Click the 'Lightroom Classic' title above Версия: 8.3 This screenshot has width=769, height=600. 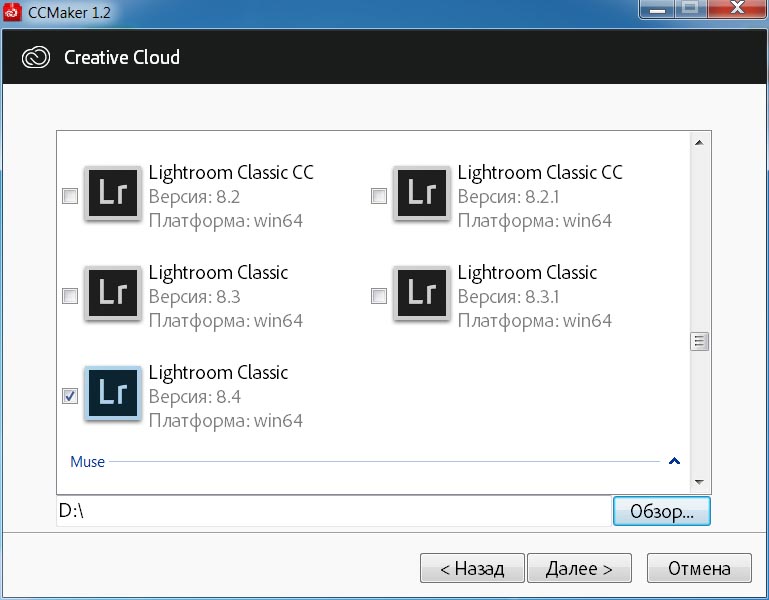pyautogui.click(x=218, y=273)
